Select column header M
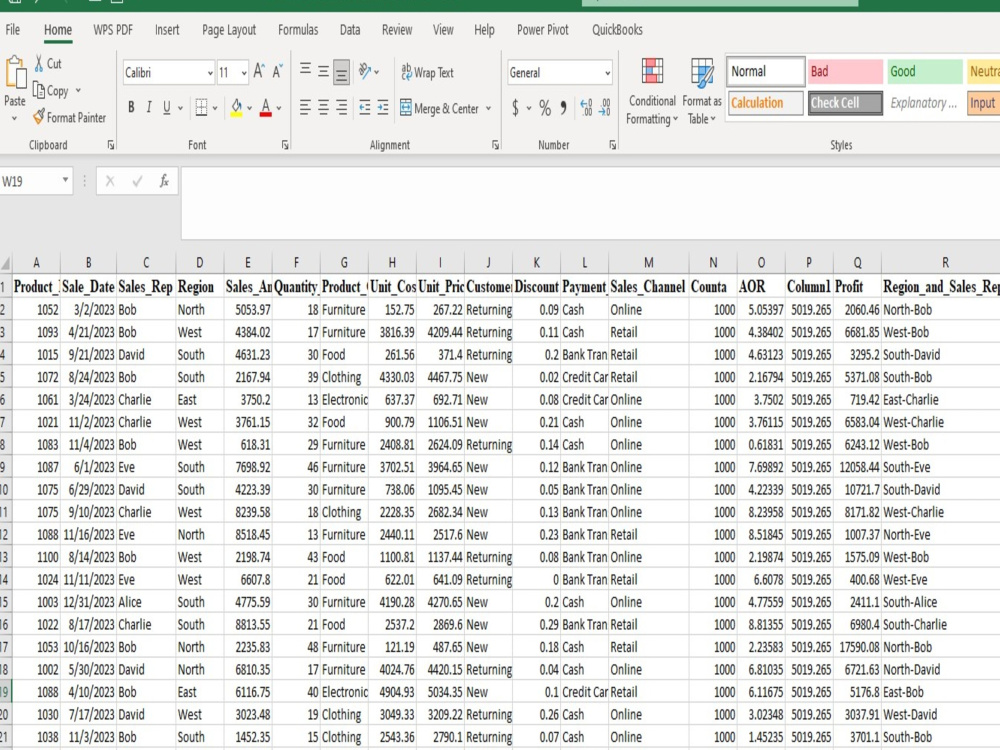The image size is (1000, 750). [x=648, y=263]
